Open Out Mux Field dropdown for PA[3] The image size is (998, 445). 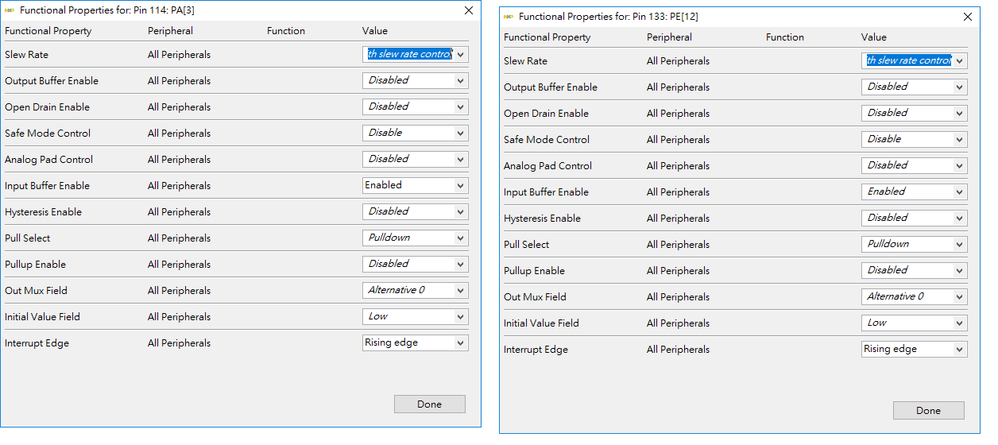460,291
